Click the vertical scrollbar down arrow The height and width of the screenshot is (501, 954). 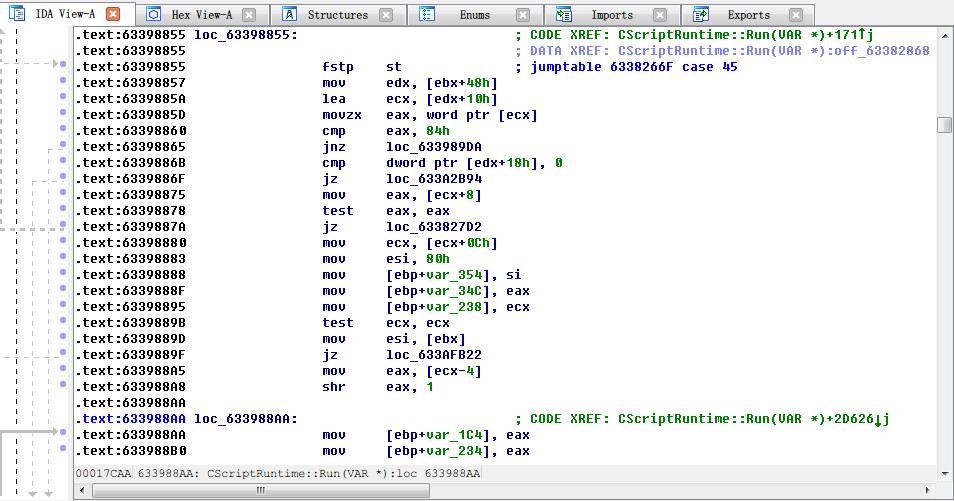(x=944, y=472)
